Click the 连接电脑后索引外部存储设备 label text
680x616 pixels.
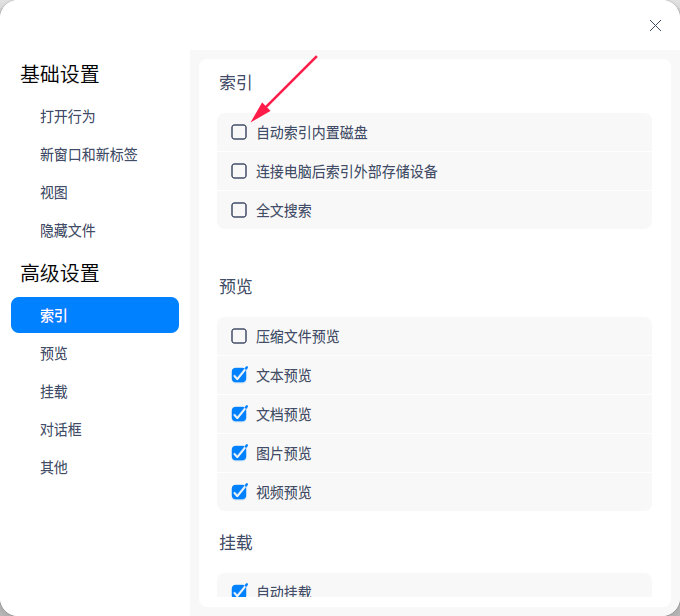(x=347, y=172)
